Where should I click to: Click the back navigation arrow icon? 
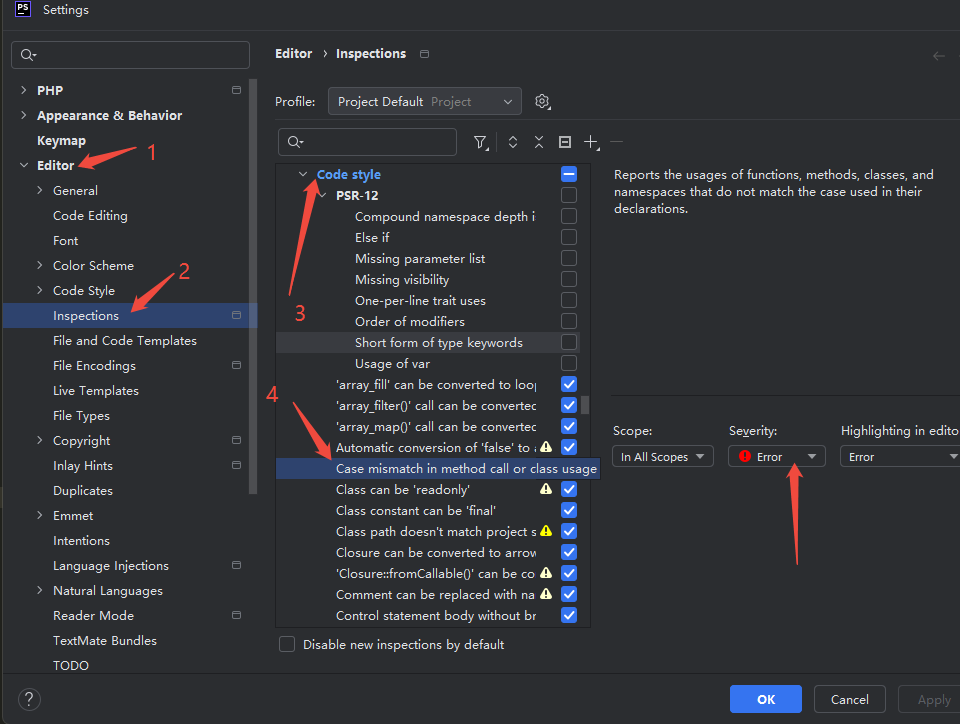point(939,56)
